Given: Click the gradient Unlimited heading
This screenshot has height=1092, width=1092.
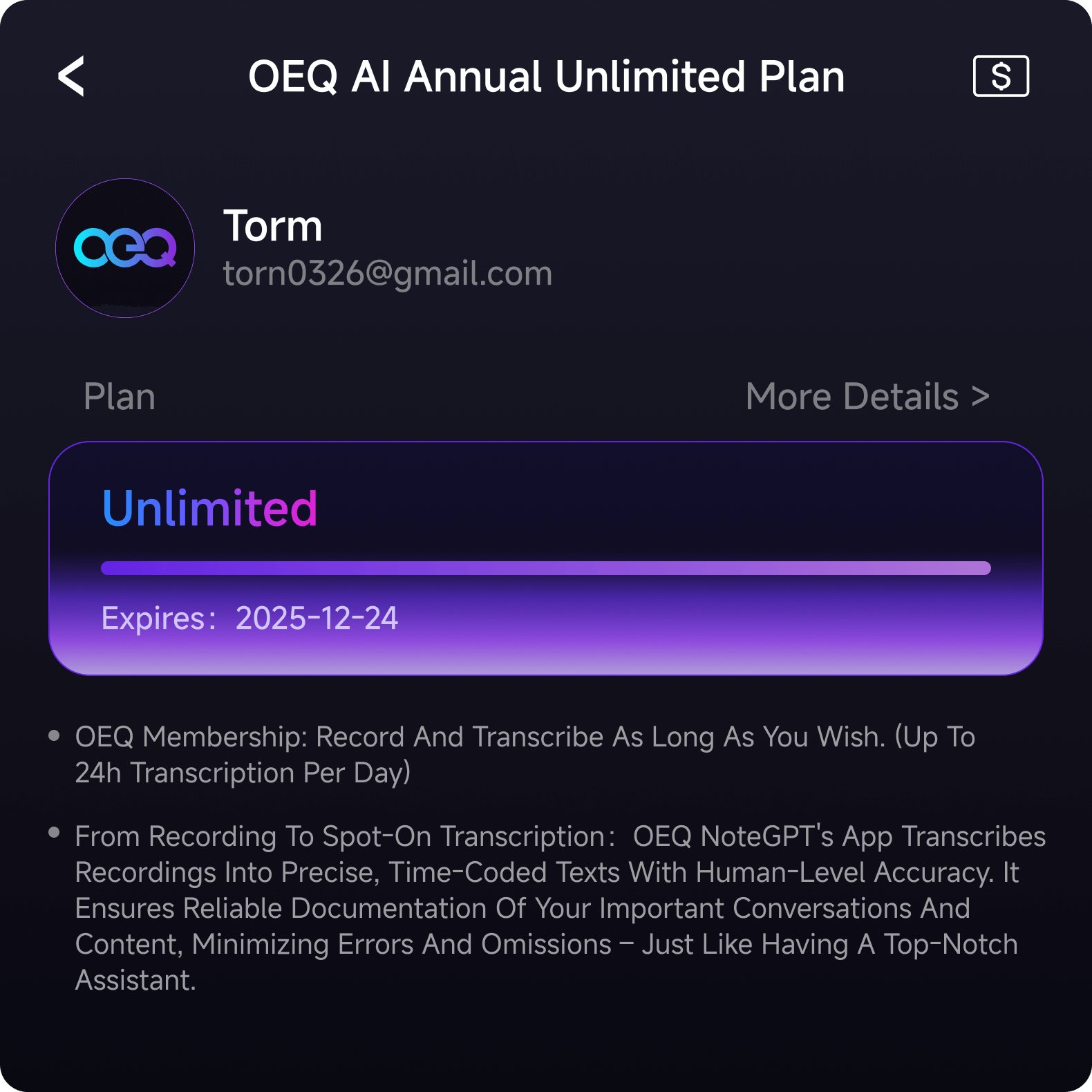Looking at the screenshot, I should point(209,509).
